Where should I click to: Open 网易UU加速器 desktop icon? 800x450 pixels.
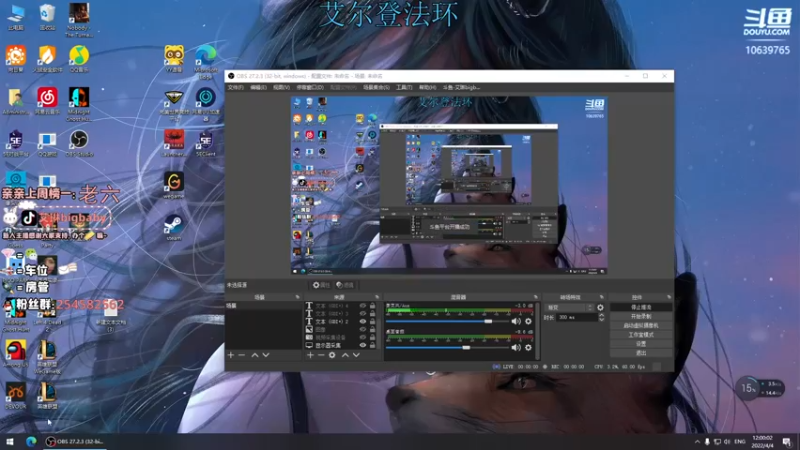click(x=206, y=104)
